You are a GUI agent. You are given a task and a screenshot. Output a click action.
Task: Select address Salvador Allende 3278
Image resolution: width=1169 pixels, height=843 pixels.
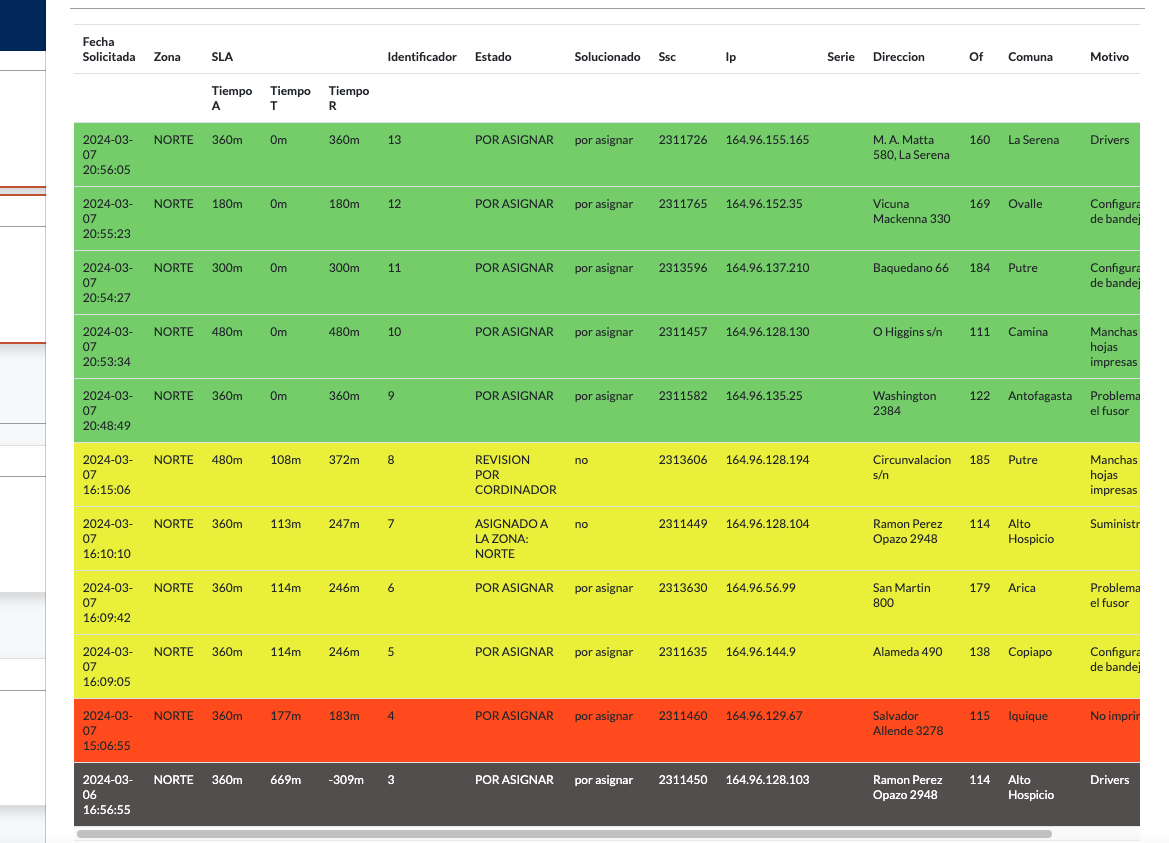tap(909, 723)
